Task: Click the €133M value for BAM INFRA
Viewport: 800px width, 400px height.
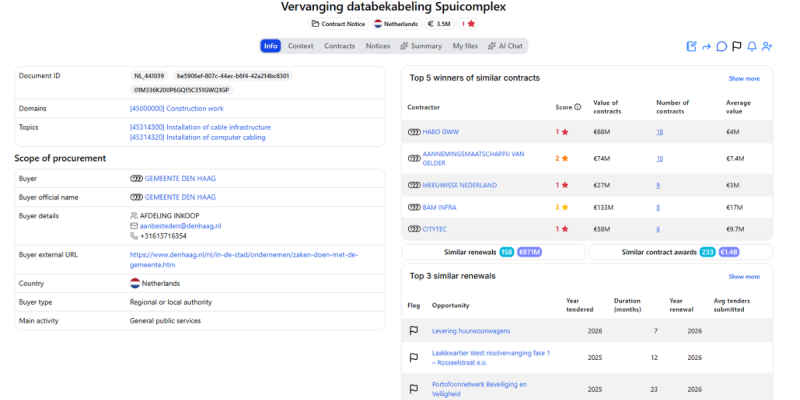Action: click(603, 207)
